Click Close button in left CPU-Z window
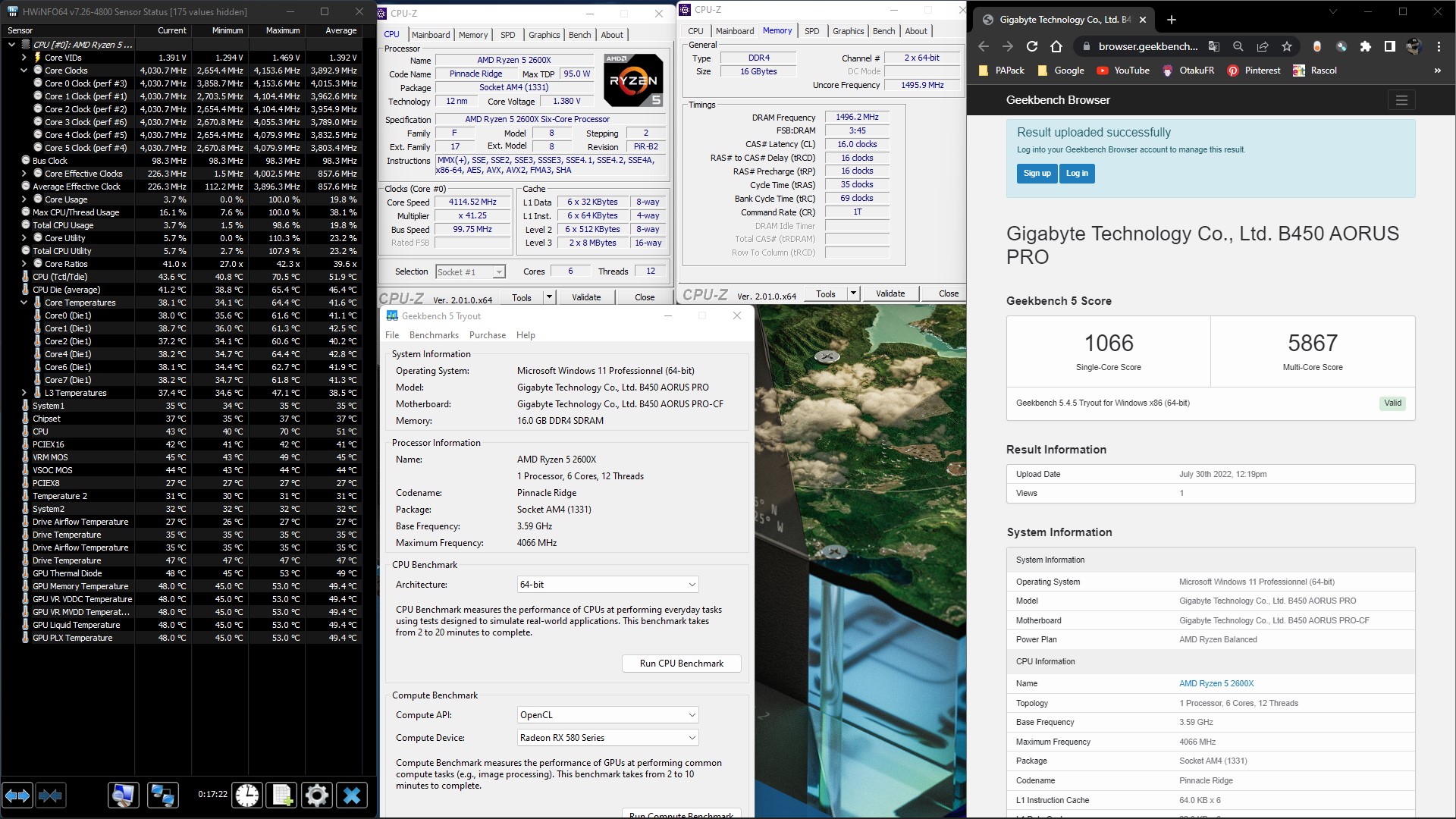The height and width of the screenshot is (819, 1456). 645,297
